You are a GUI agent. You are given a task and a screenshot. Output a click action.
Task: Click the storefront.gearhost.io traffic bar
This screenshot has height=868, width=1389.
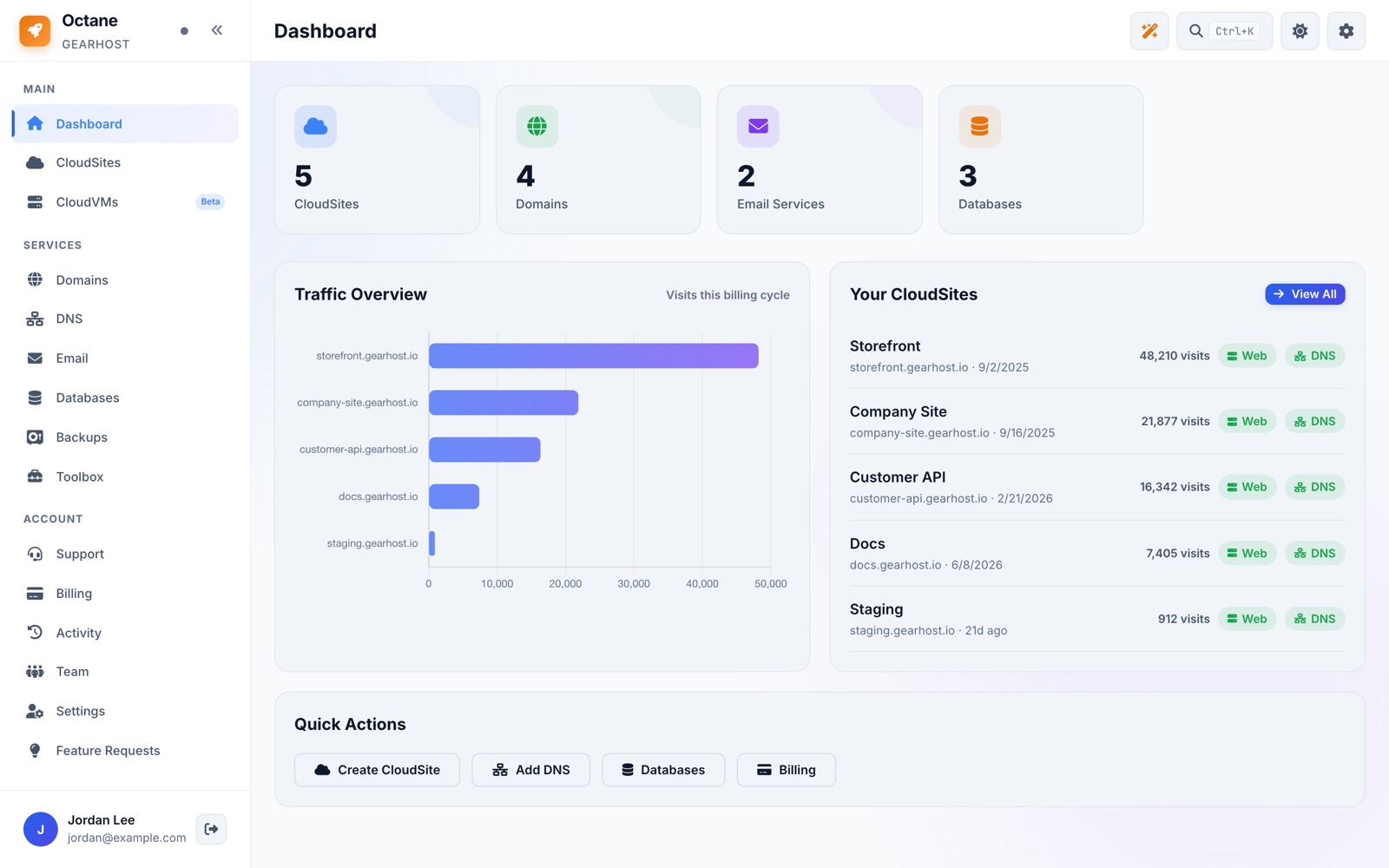594,356
